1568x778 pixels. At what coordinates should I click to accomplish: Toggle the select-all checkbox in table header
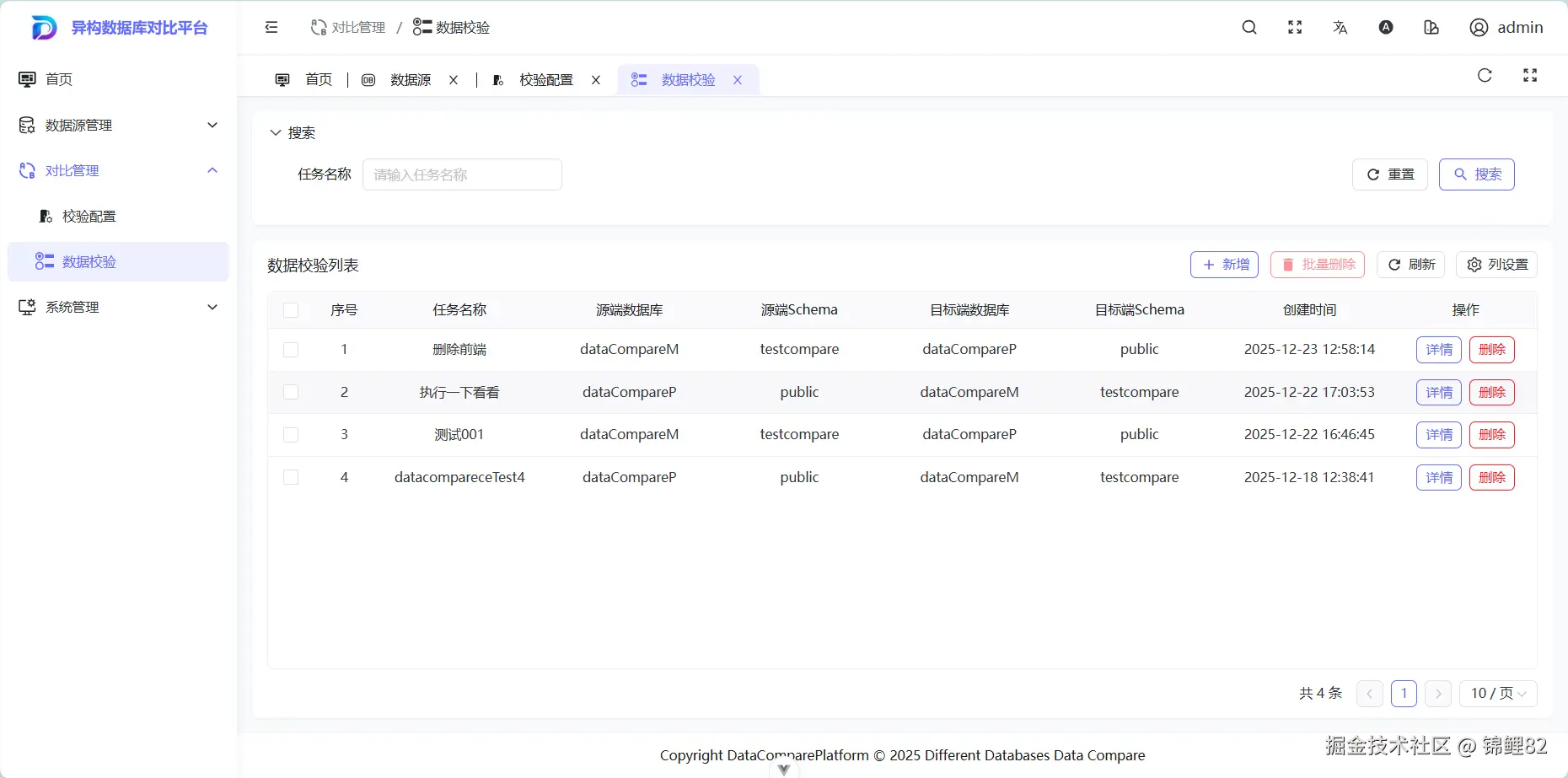point(291,310)
